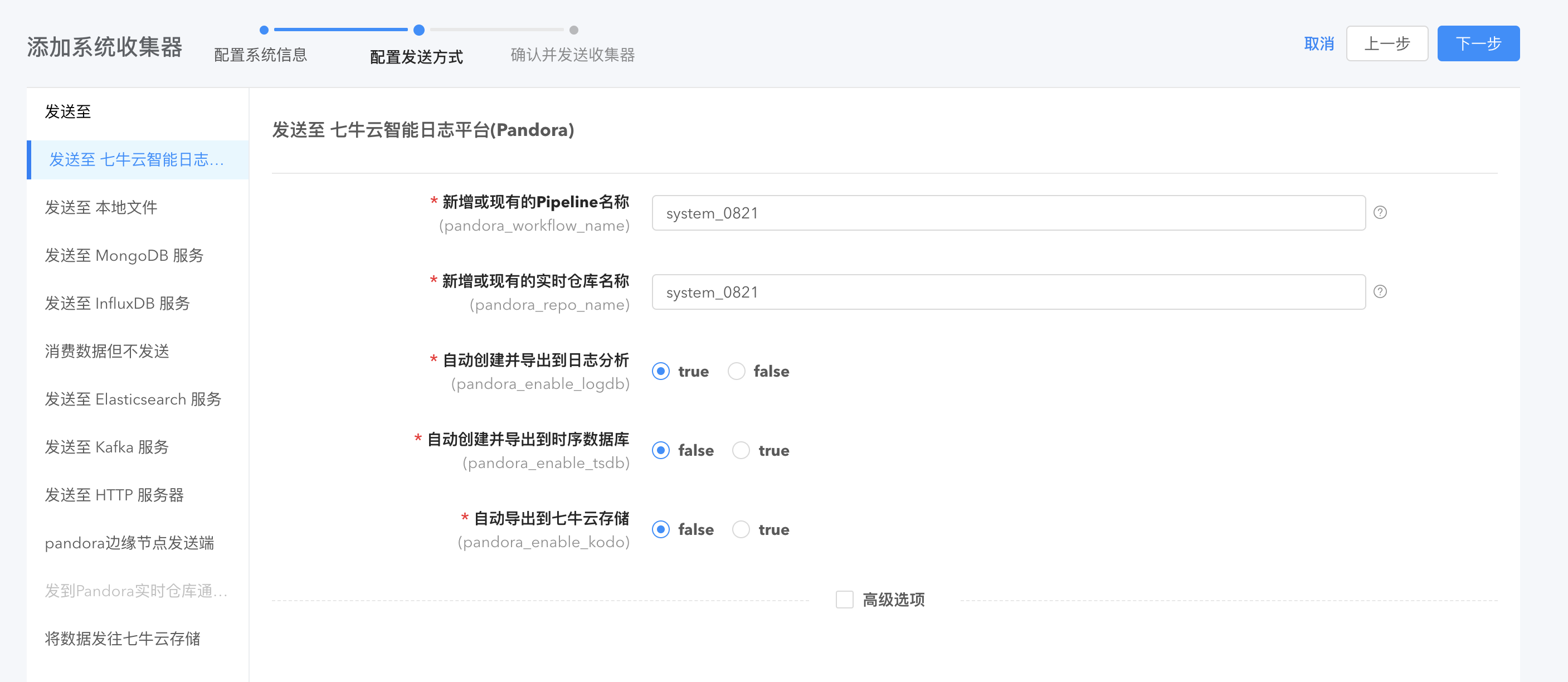
Task: Select 发送至 本地文件 option
Action: coord(138,208)
